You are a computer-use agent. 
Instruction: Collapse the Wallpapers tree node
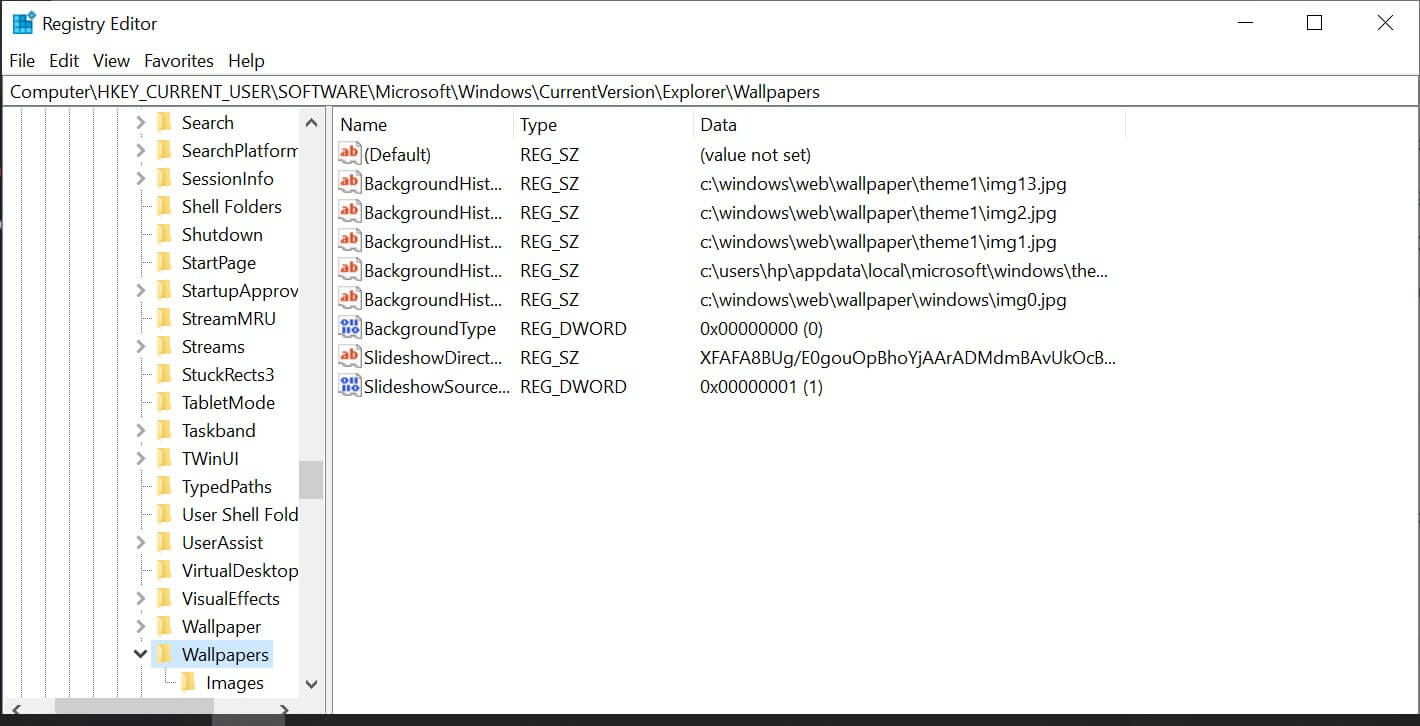click(140, 655)
